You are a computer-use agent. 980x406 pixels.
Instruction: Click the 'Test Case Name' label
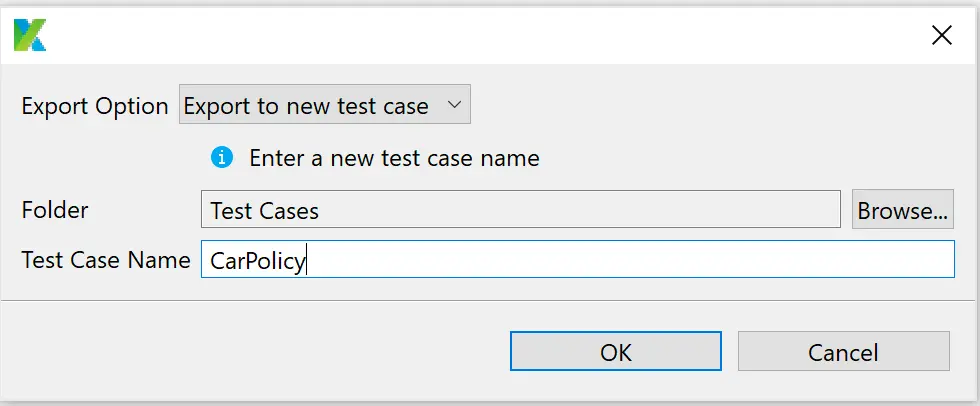click(x=106, y=260)
